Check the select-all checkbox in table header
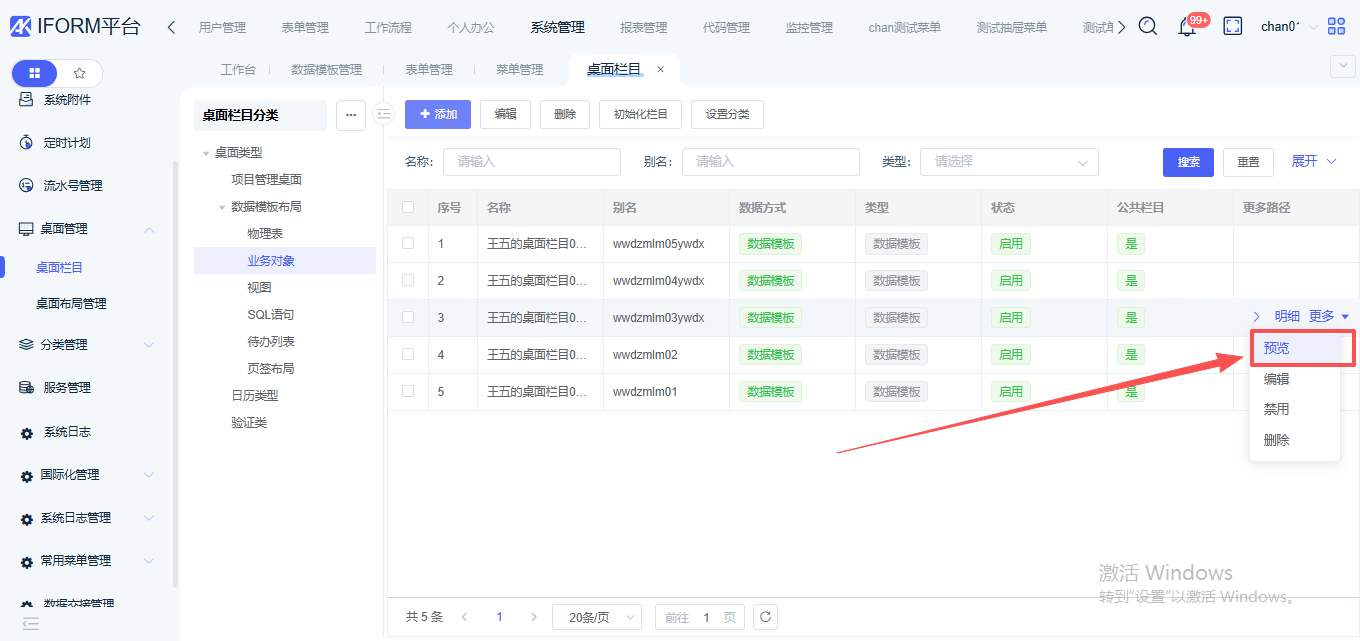This screenshot has height=641, width=1360. coord(408,208)
